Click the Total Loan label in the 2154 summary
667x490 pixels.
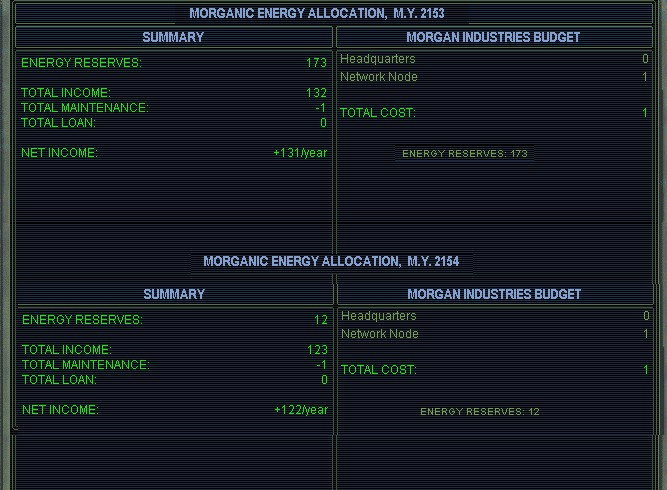pos(59,380)
